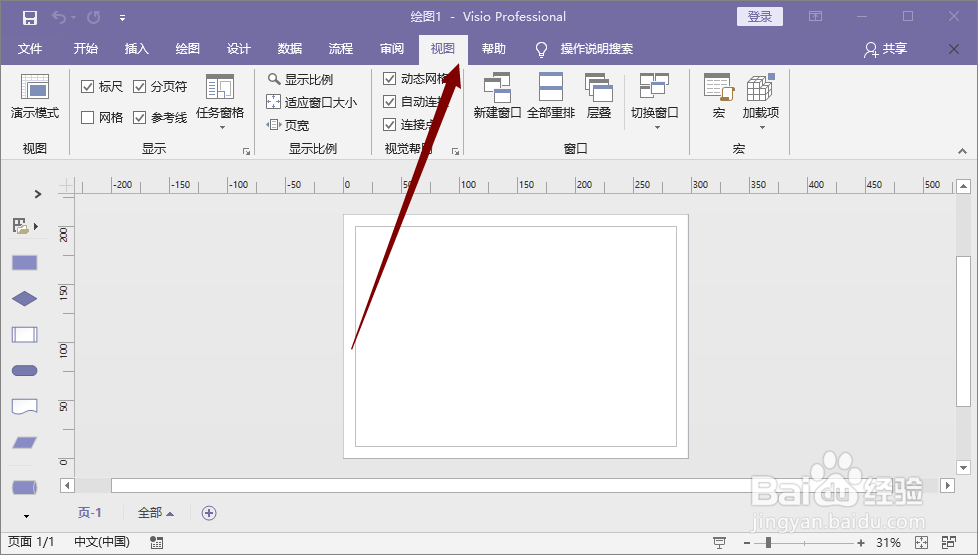Collapse the ribbon with the chevron
978x555 pixels.
(x=962, y=151)
